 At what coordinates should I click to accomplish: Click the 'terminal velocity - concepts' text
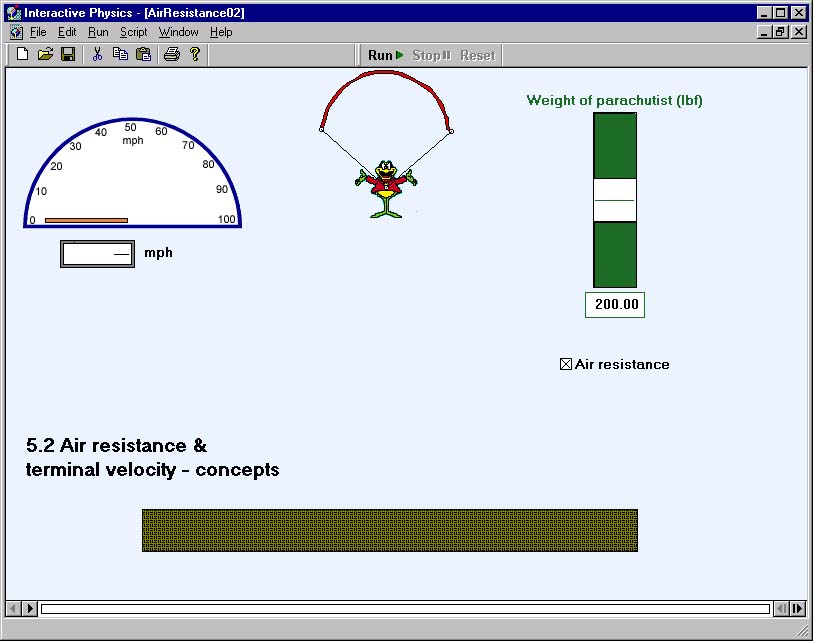tap(152, 470)
